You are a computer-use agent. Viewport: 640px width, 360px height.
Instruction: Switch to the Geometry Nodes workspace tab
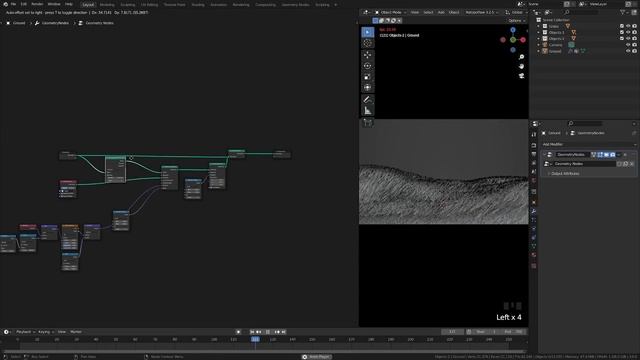point(295,4)
